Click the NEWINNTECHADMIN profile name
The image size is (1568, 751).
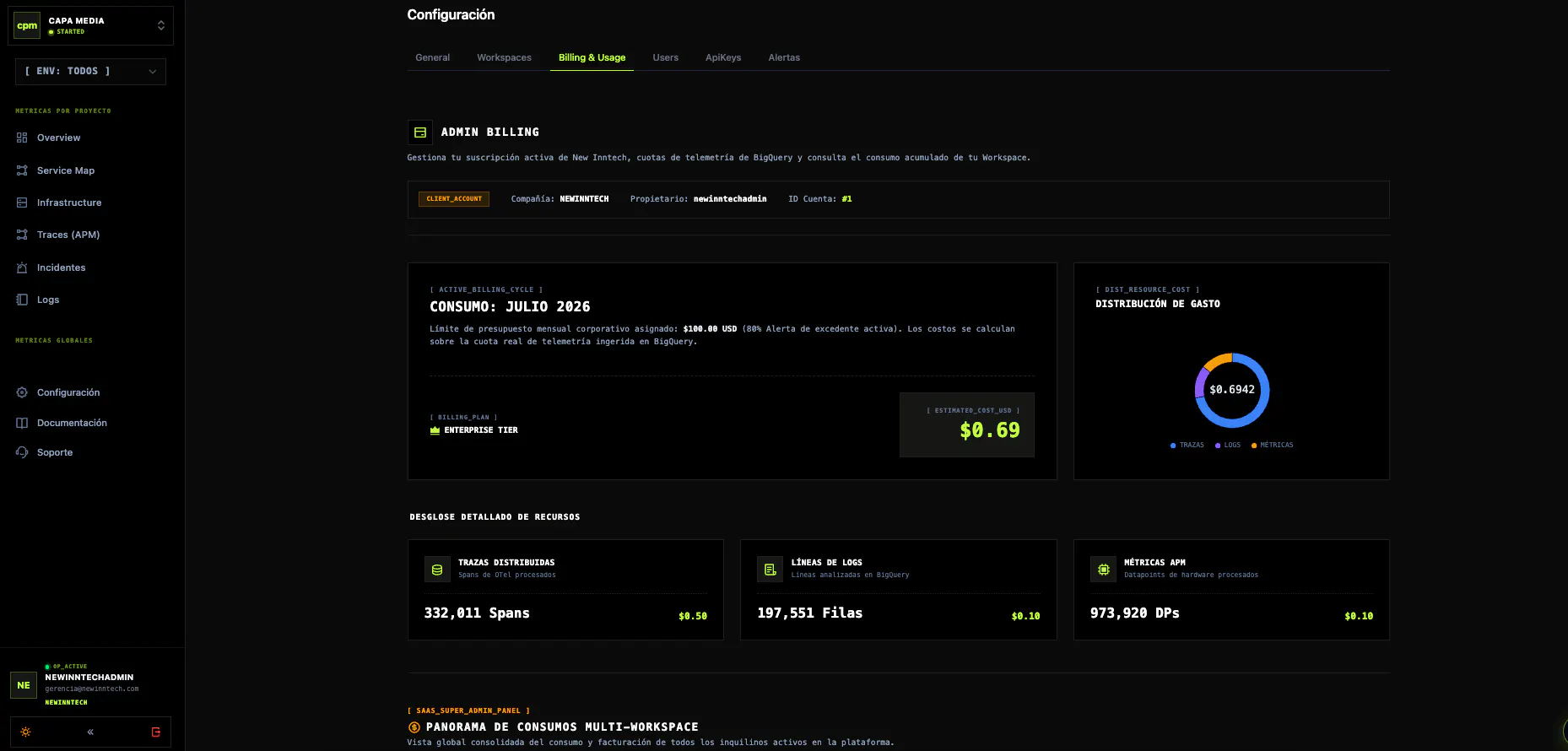coord(89,678)
